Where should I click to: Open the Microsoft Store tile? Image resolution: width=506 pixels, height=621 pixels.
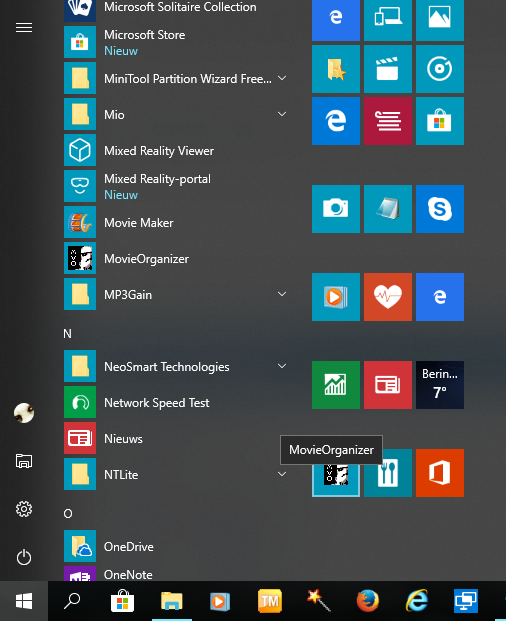point(440,121)
